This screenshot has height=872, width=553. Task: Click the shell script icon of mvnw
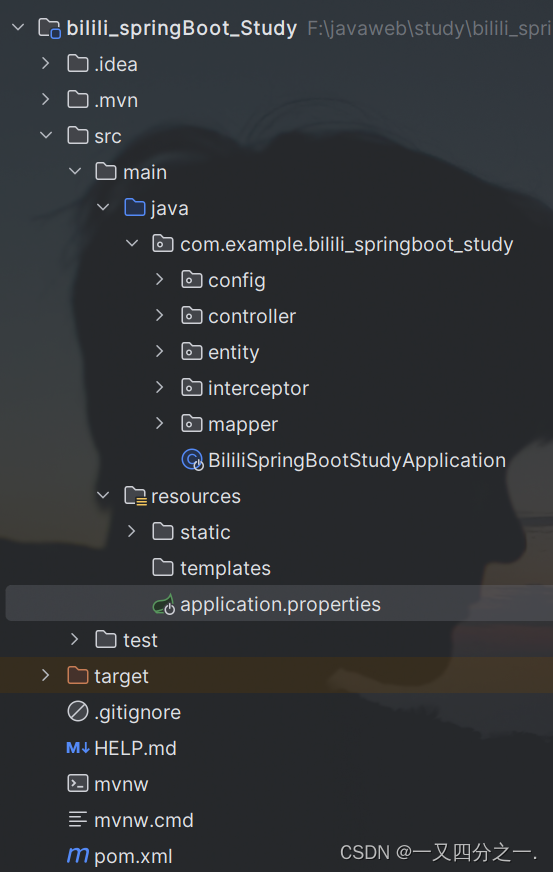coord(78,783)
